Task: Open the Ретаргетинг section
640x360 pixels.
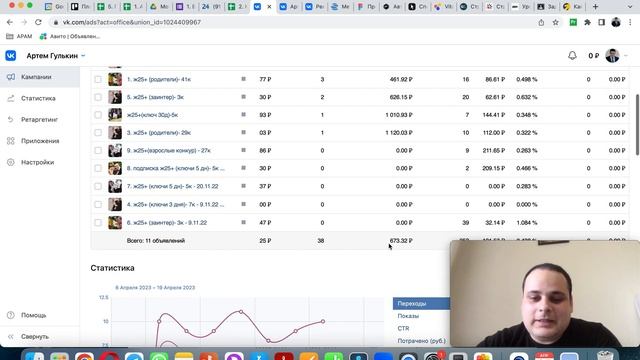Action: 40,119
